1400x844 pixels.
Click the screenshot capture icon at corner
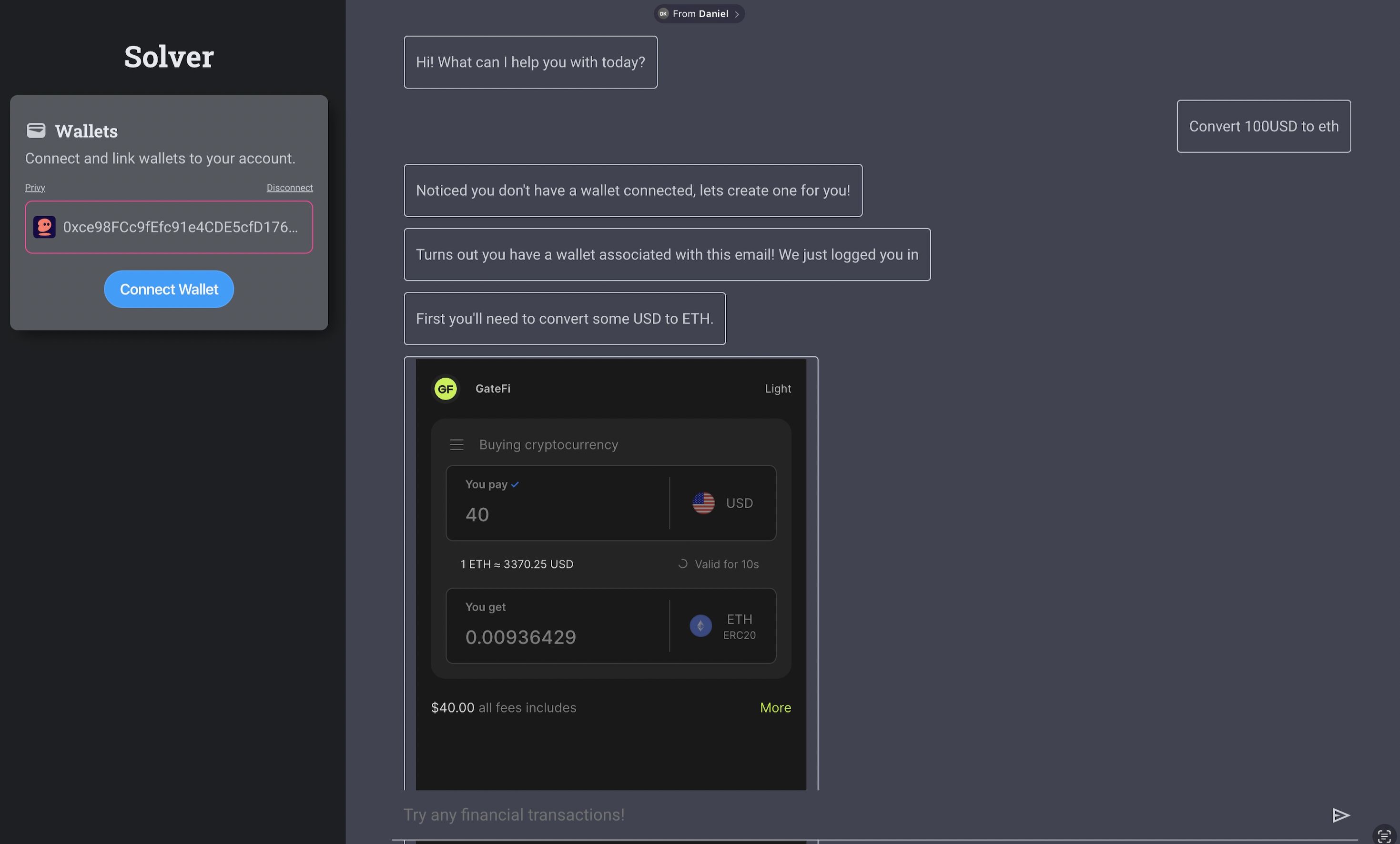coord(1384,835)
